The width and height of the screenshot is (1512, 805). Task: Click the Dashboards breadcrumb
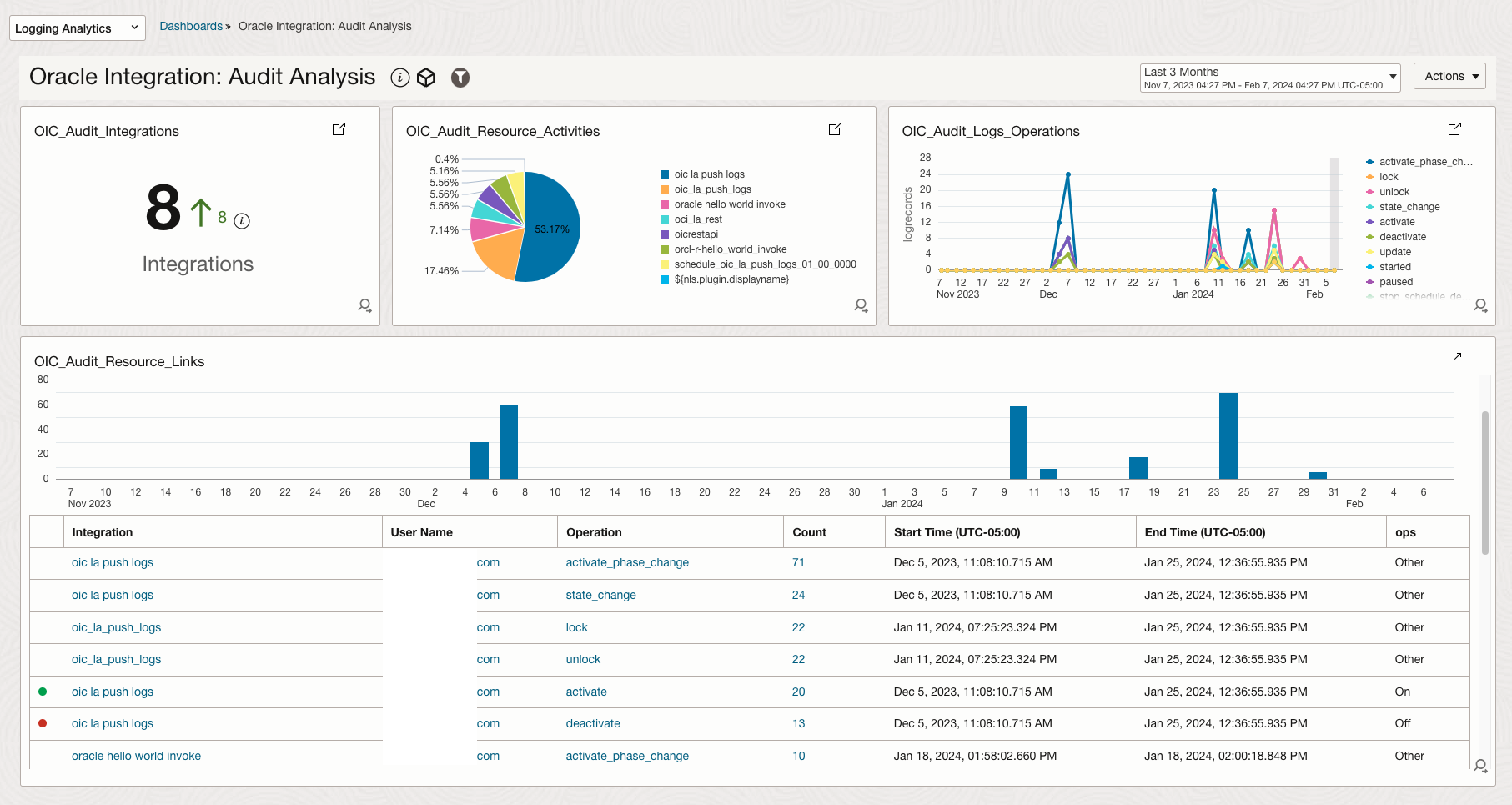[x=190, y=26]
